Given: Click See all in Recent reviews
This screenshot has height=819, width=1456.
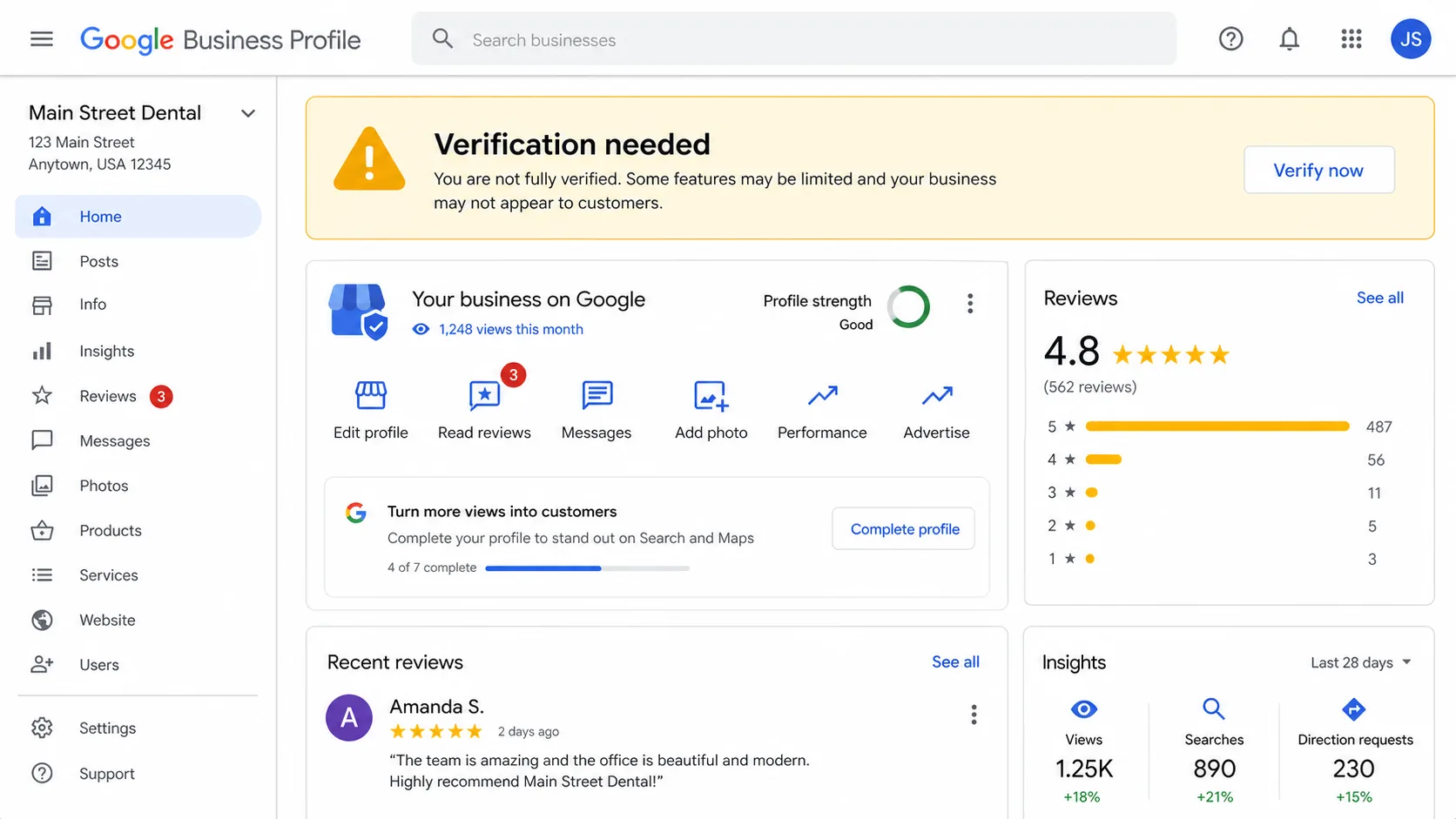Looking at the screenshot, I should coord(955,662).
